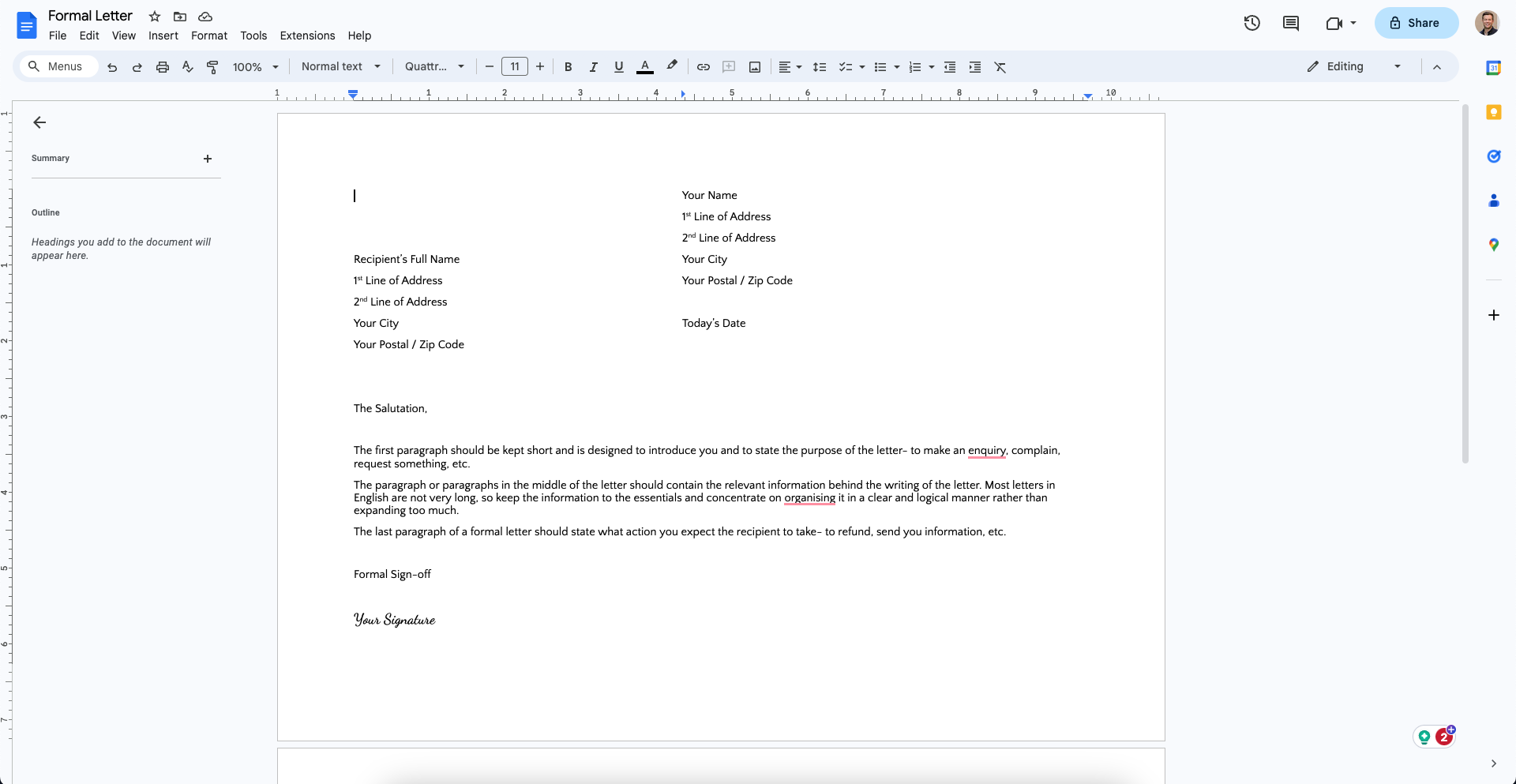This screenshot has height=784, width=1516.
Task: Toggle bold formatting
Action: (568, 67)
